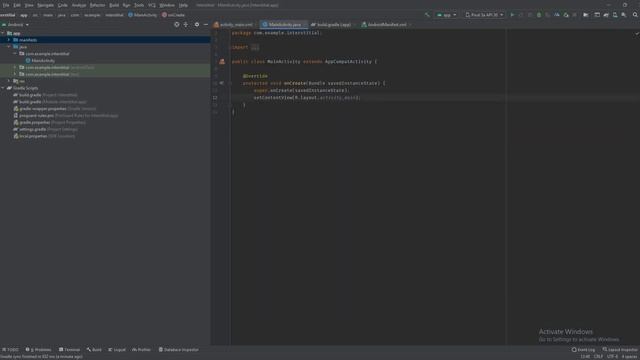Click the Select Opened File target icon
This screenshot has height=360, width=640.
177,24
